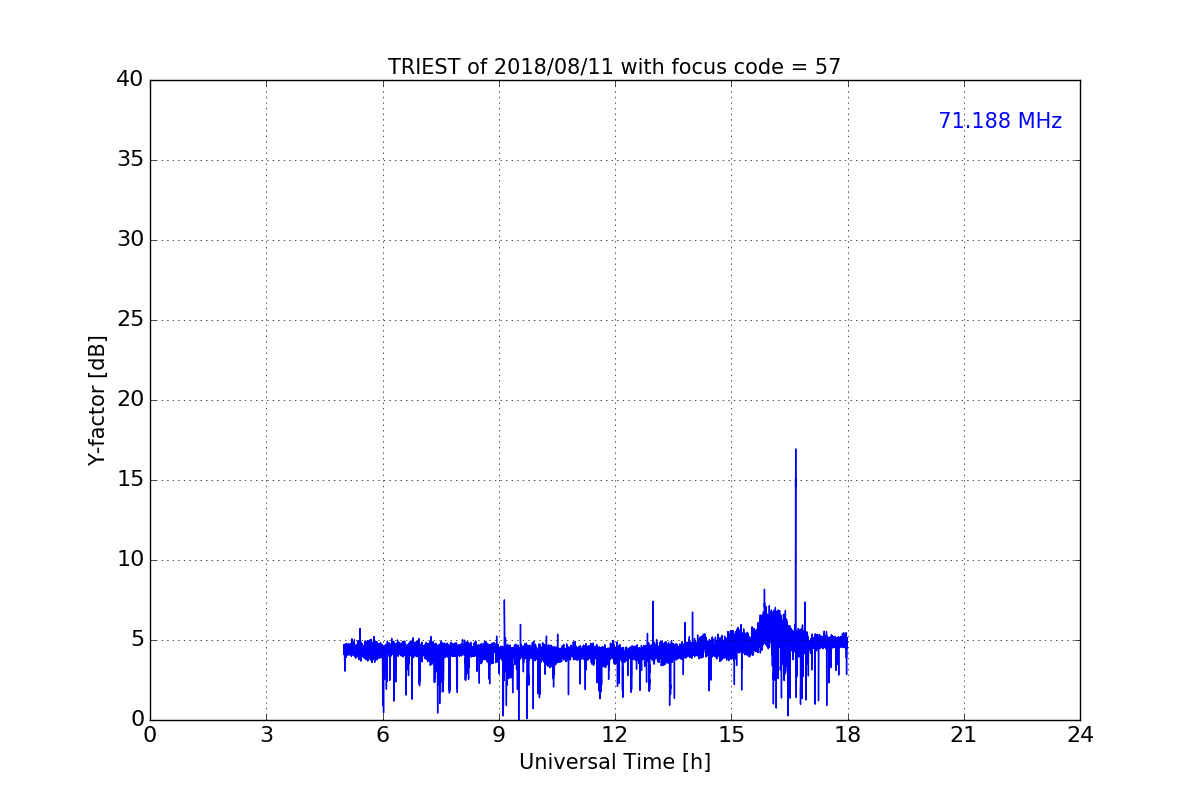Image resolution: width=1200 pixels, height=800 pixels.
Task: Click the y-axis tick label 10
Action: [130, 560]
